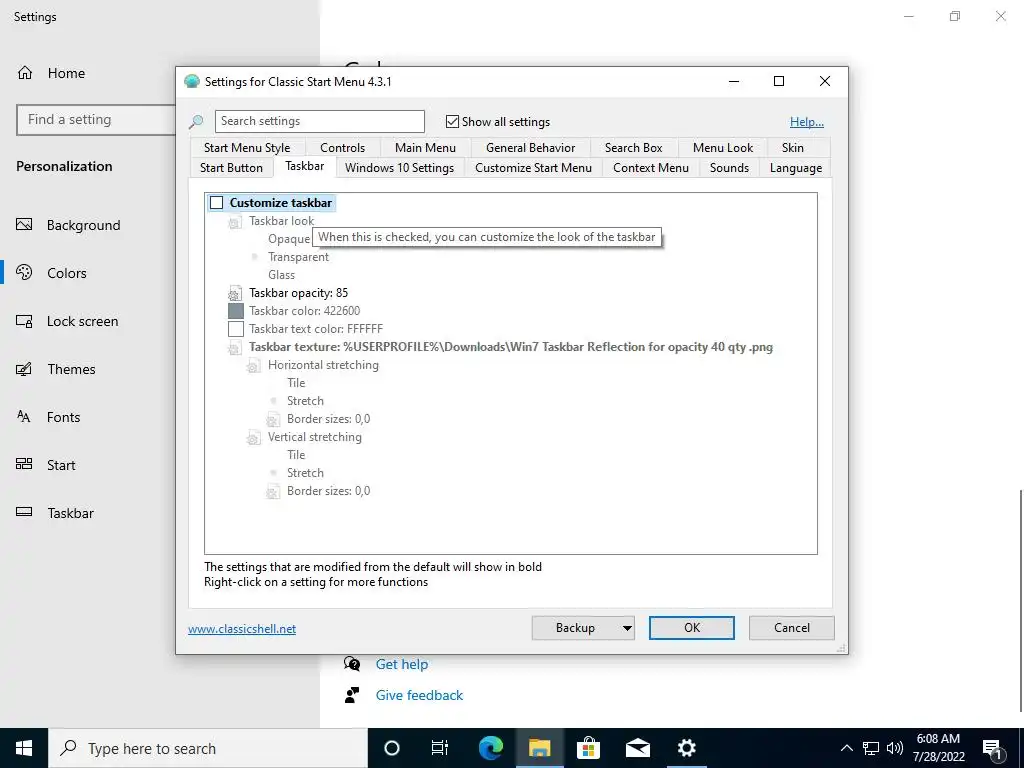Switch to the Main Menu tab

pos(425,148)
